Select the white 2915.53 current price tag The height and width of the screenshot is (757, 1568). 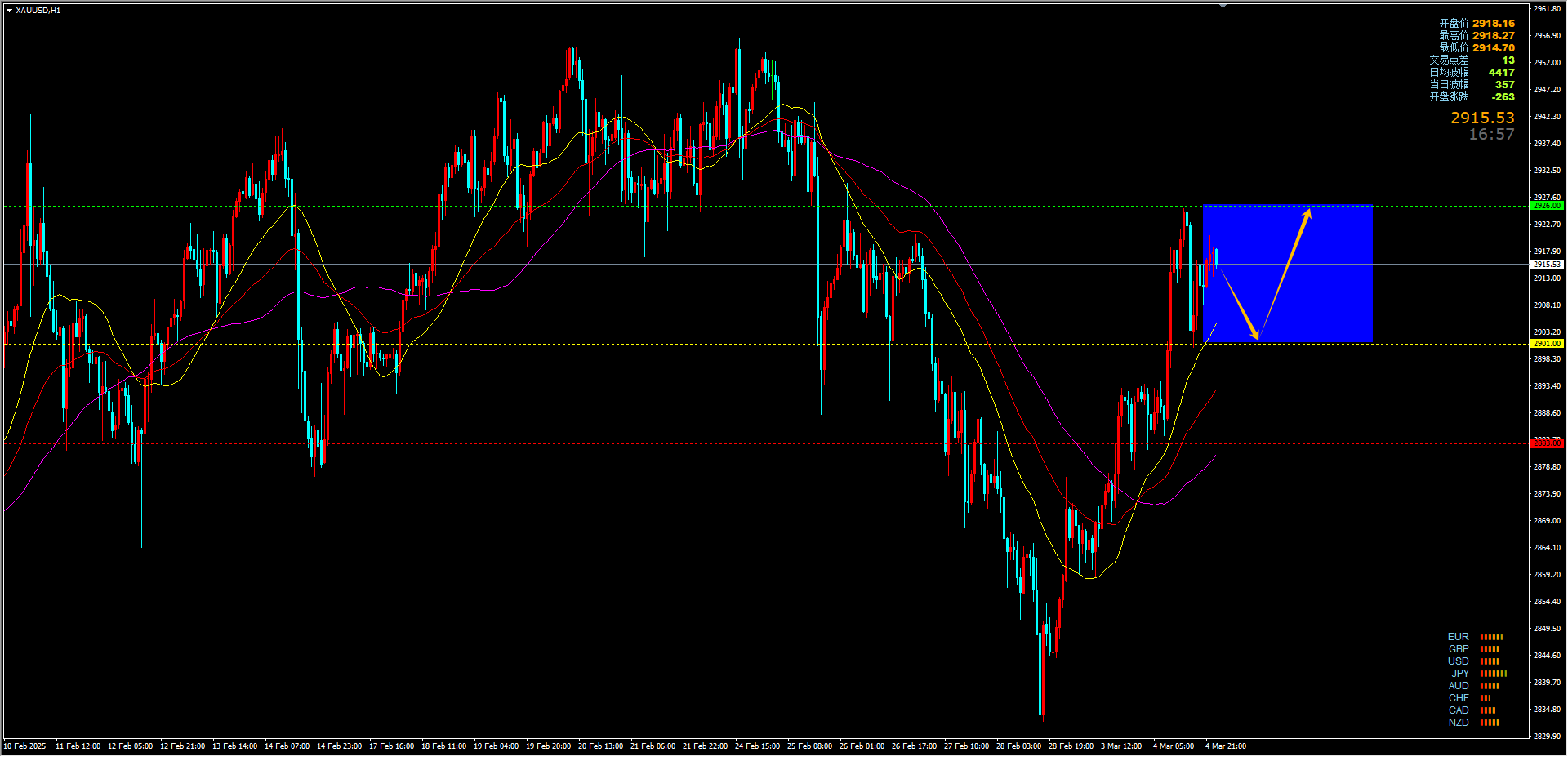pos(1547,265)
